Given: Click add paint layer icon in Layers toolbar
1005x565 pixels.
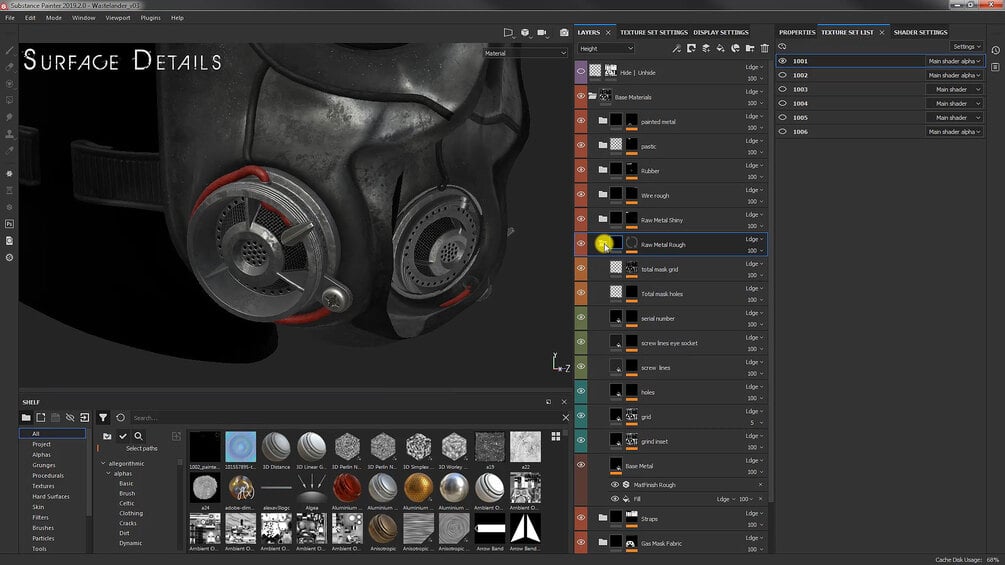Looking at the screenshot, I should [706, 48].
